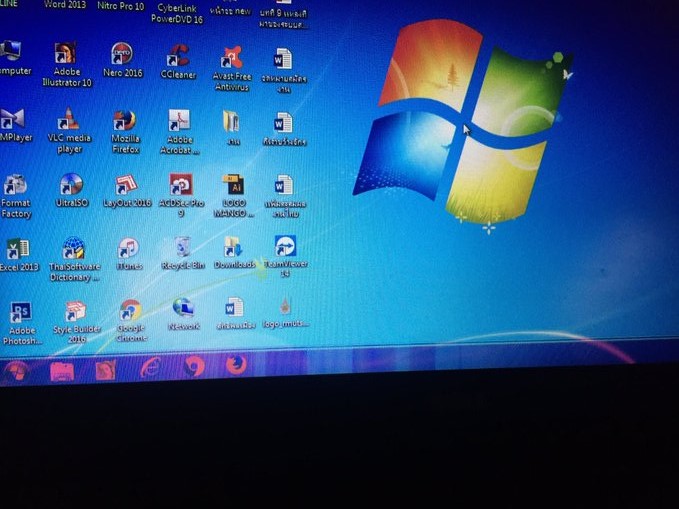
Task: Select the Word document beside Avast icon
Action: [x=283, y=59]
